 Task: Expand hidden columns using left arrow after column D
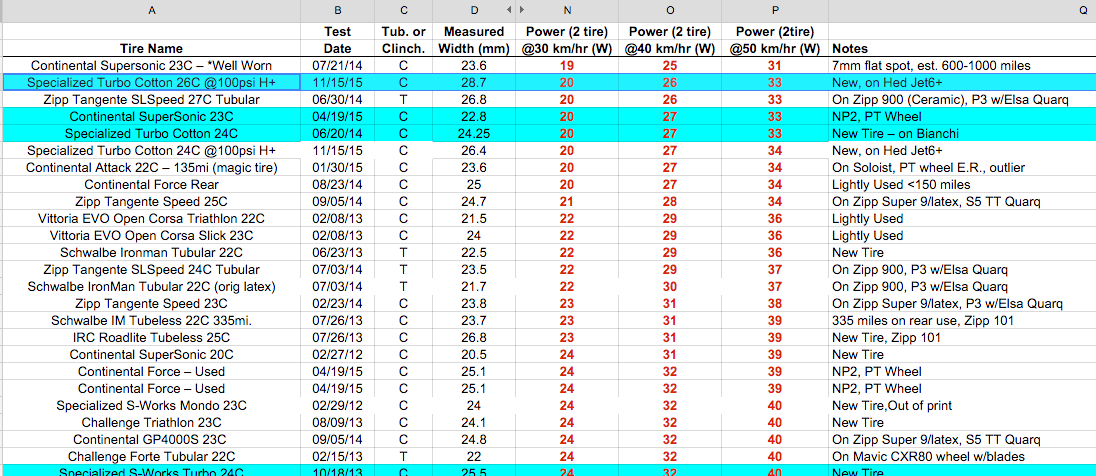509,10
